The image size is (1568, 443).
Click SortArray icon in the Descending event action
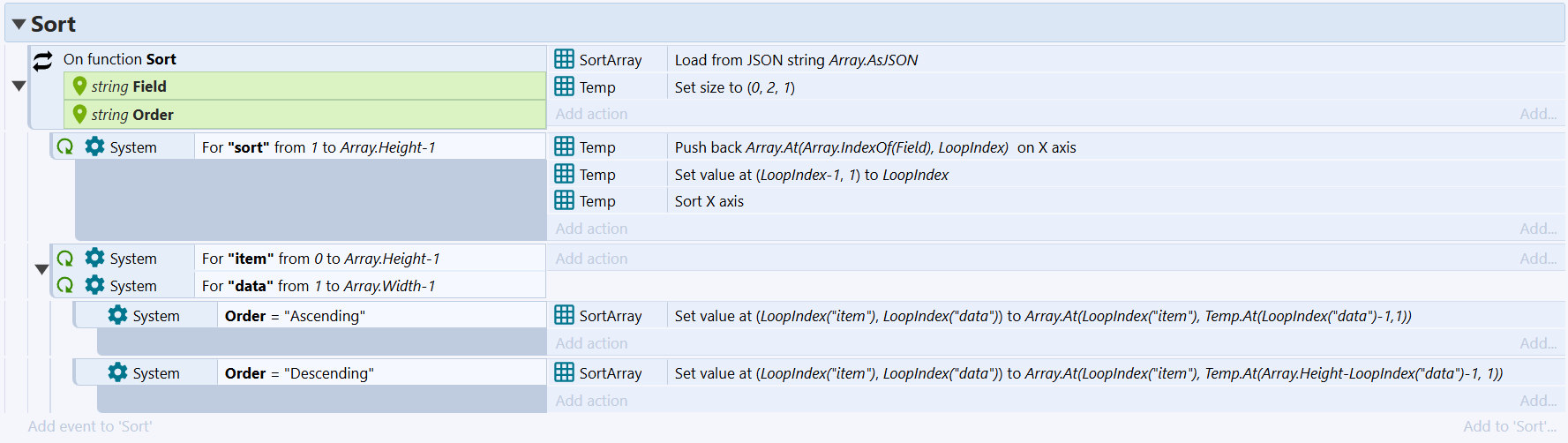click(564, 372)
